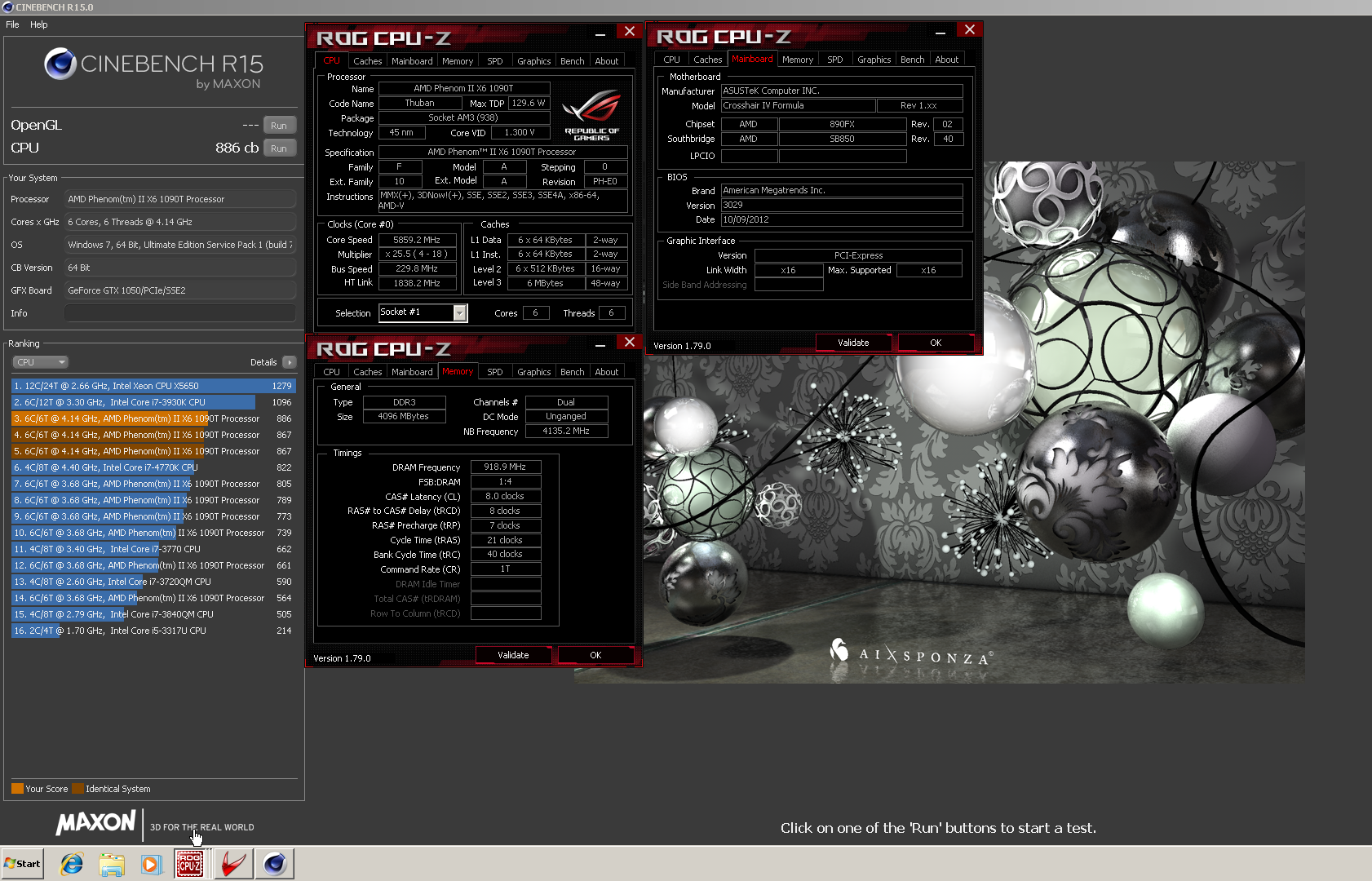Open the Socket #1 selection dropdown
1372x881 pixels.
click(x=460, y=312)
